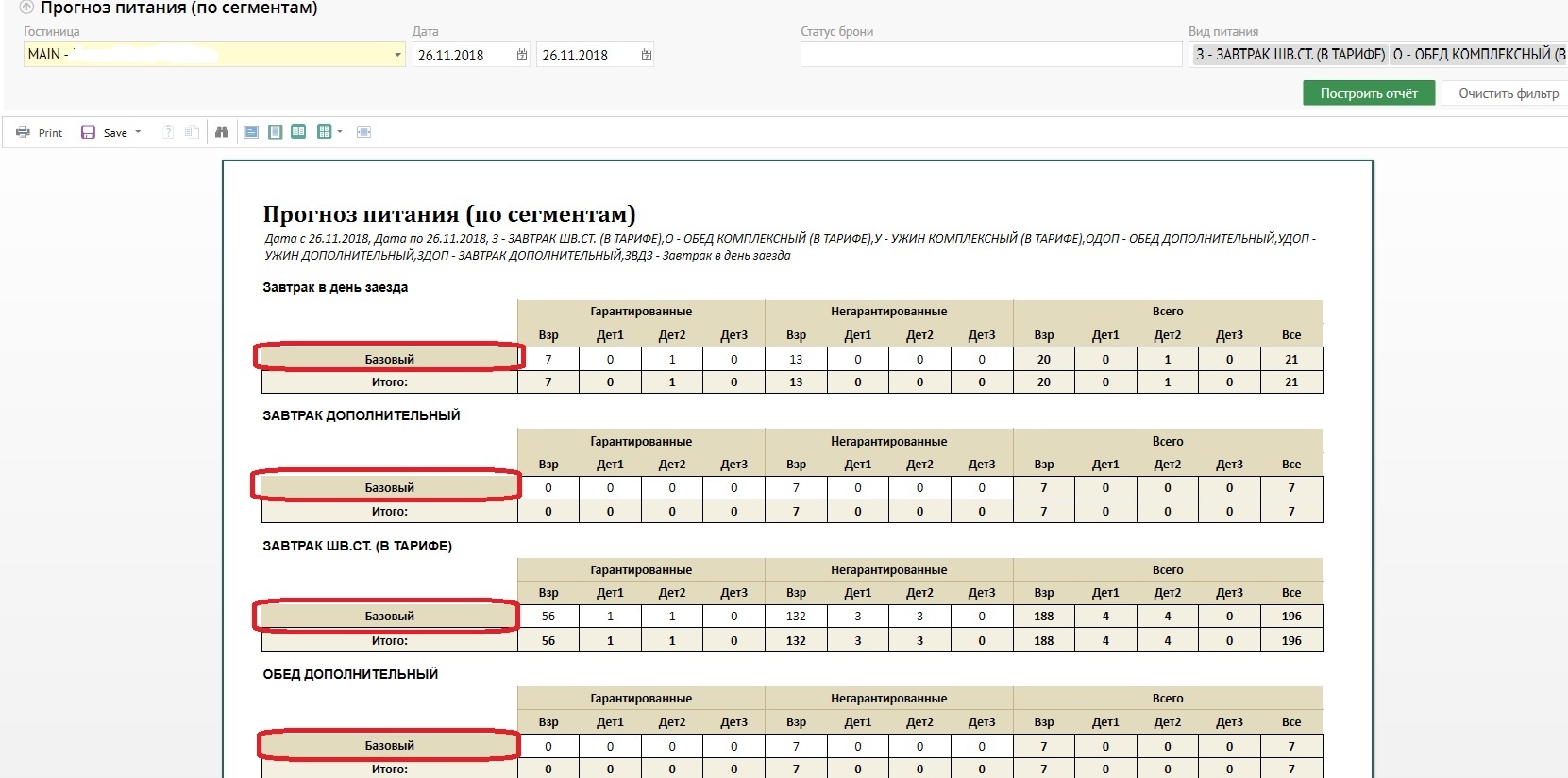1568x778 pixels.
Task: Collapse the filter panel using arrow icon
Action: [26, 8]
